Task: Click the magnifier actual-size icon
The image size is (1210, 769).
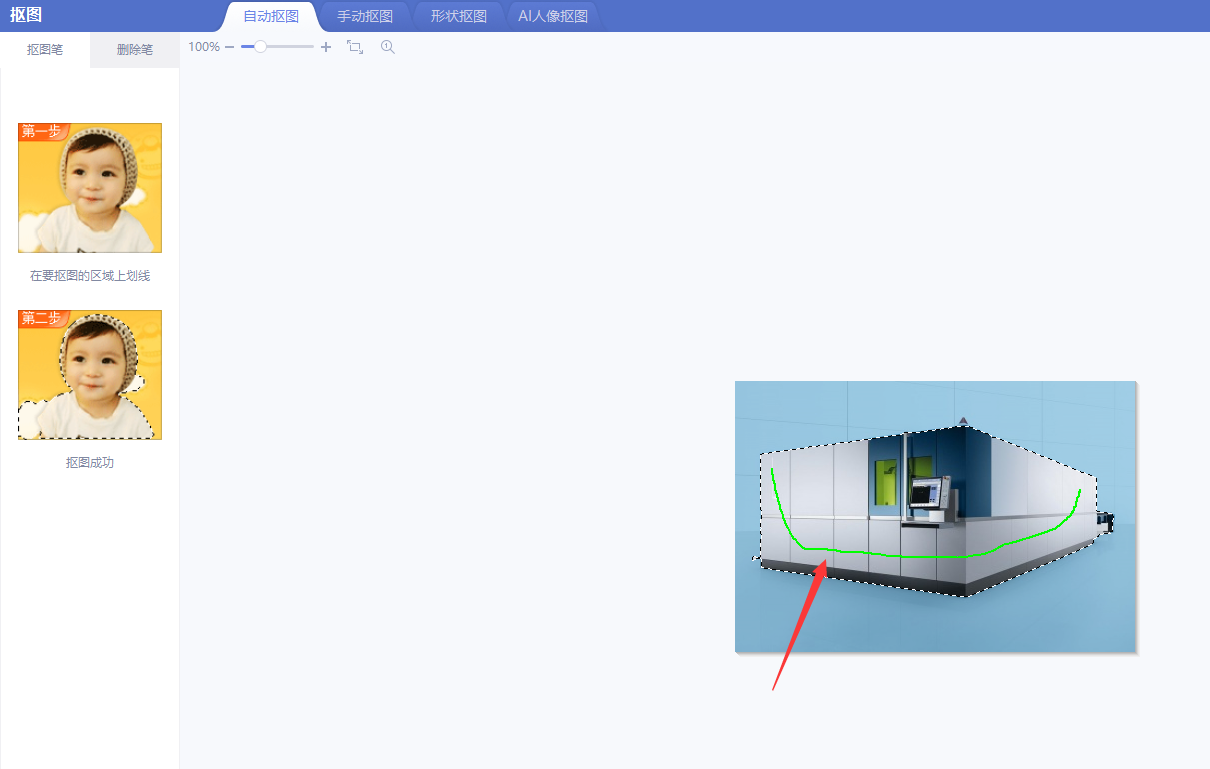Action: [388, 47]
